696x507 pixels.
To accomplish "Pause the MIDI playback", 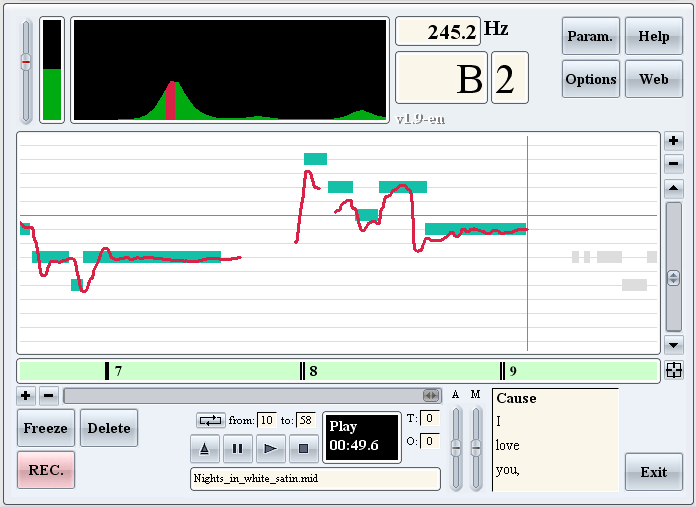I will click(x=237, y=449).
